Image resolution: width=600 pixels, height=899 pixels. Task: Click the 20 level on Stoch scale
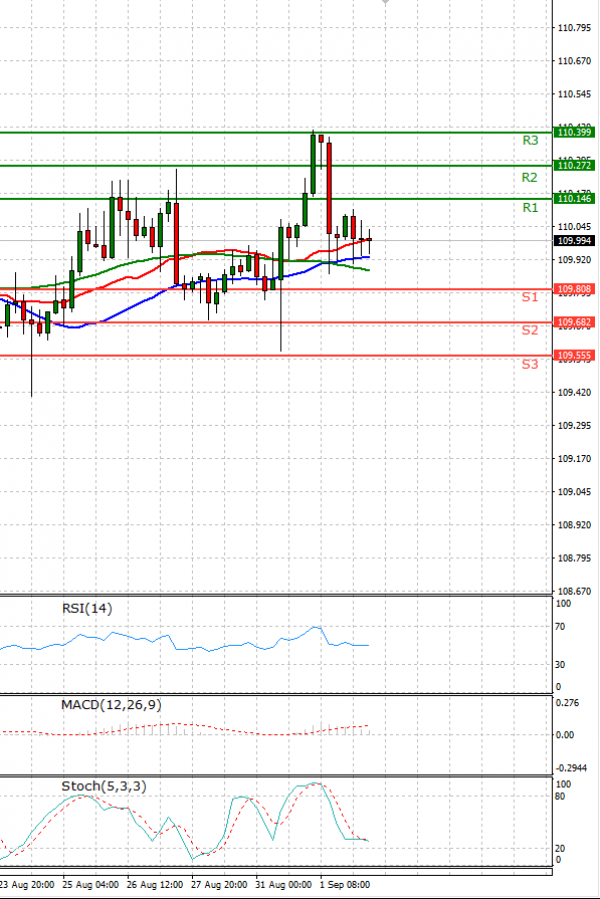tap(560, 849)
